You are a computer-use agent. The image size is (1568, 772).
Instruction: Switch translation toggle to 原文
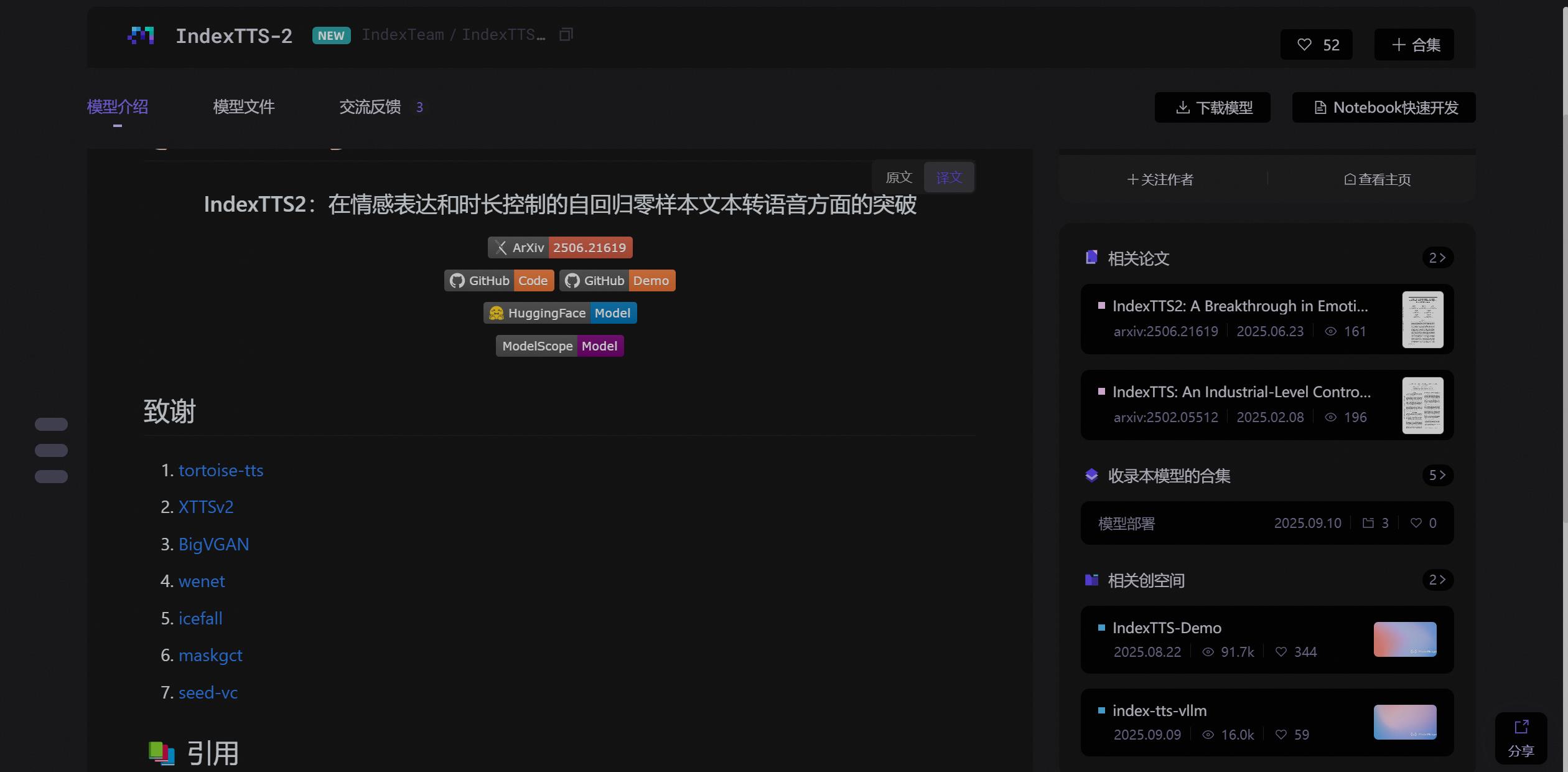point(898,177)
